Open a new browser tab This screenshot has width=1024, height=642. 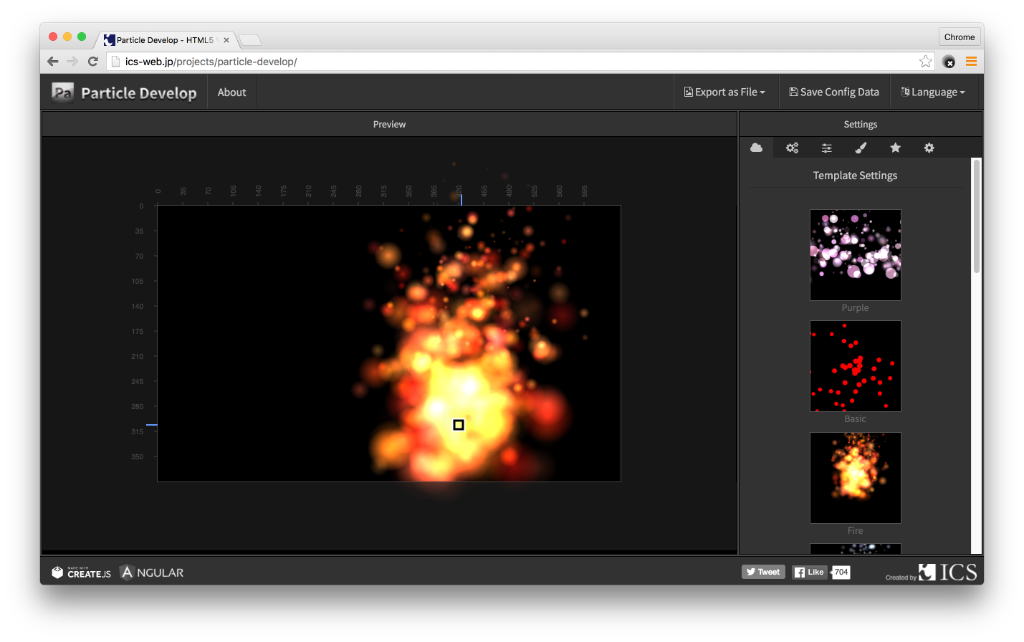tap(249, 40)
